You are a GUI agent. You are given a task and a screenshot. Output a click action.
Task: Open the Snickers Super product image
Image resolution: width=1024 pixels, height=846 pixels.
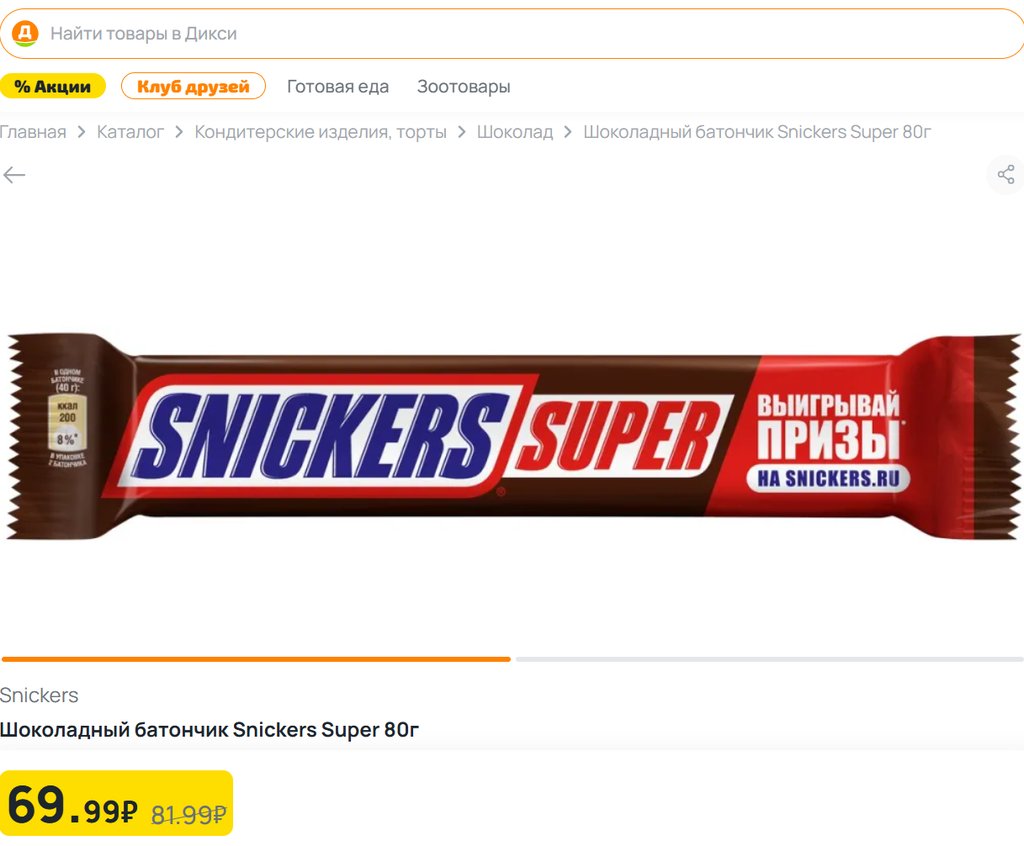[512, 436]
